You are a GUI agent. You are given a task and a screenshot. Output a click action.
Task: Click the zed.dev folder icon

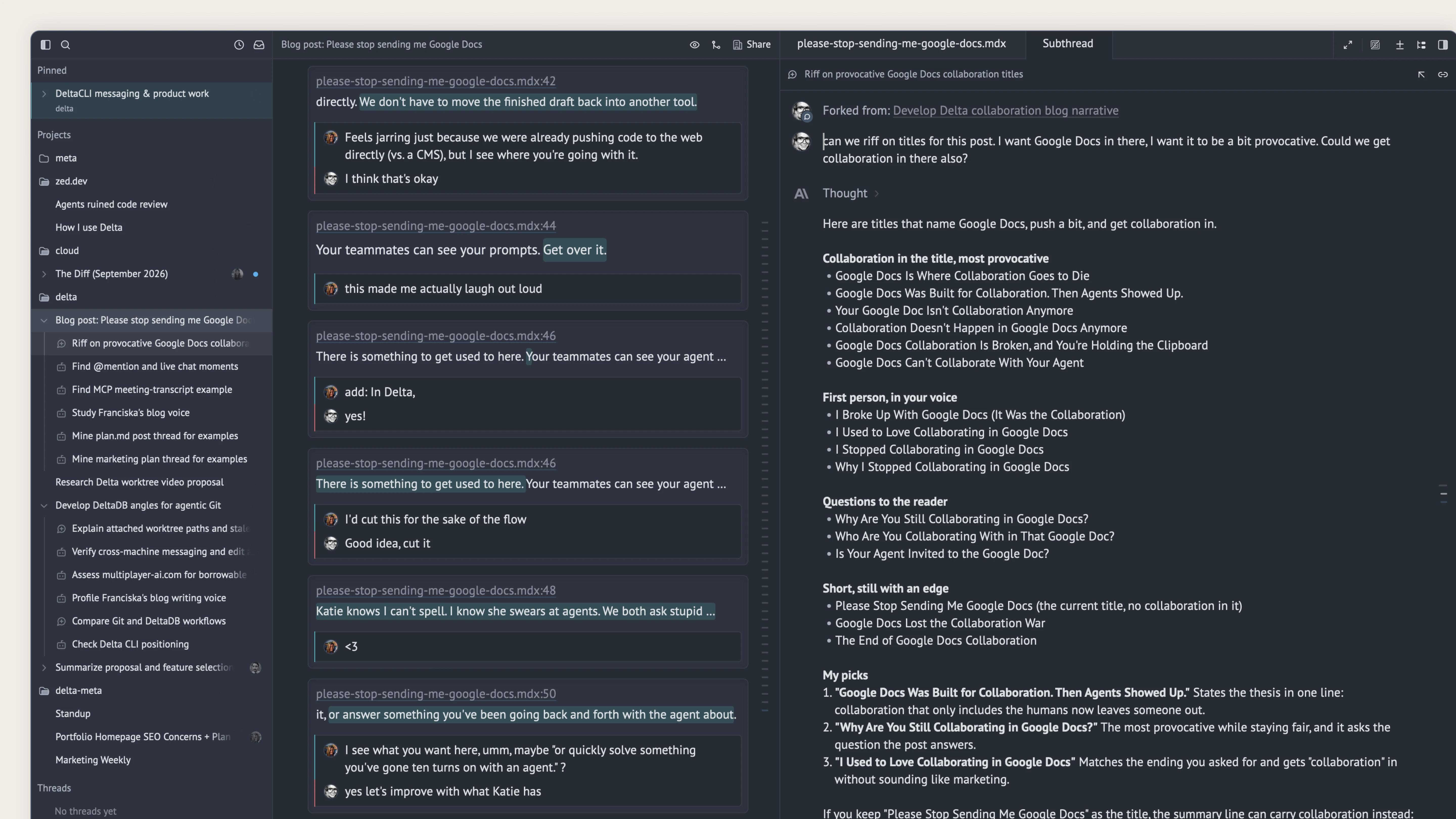coord(44,181)
